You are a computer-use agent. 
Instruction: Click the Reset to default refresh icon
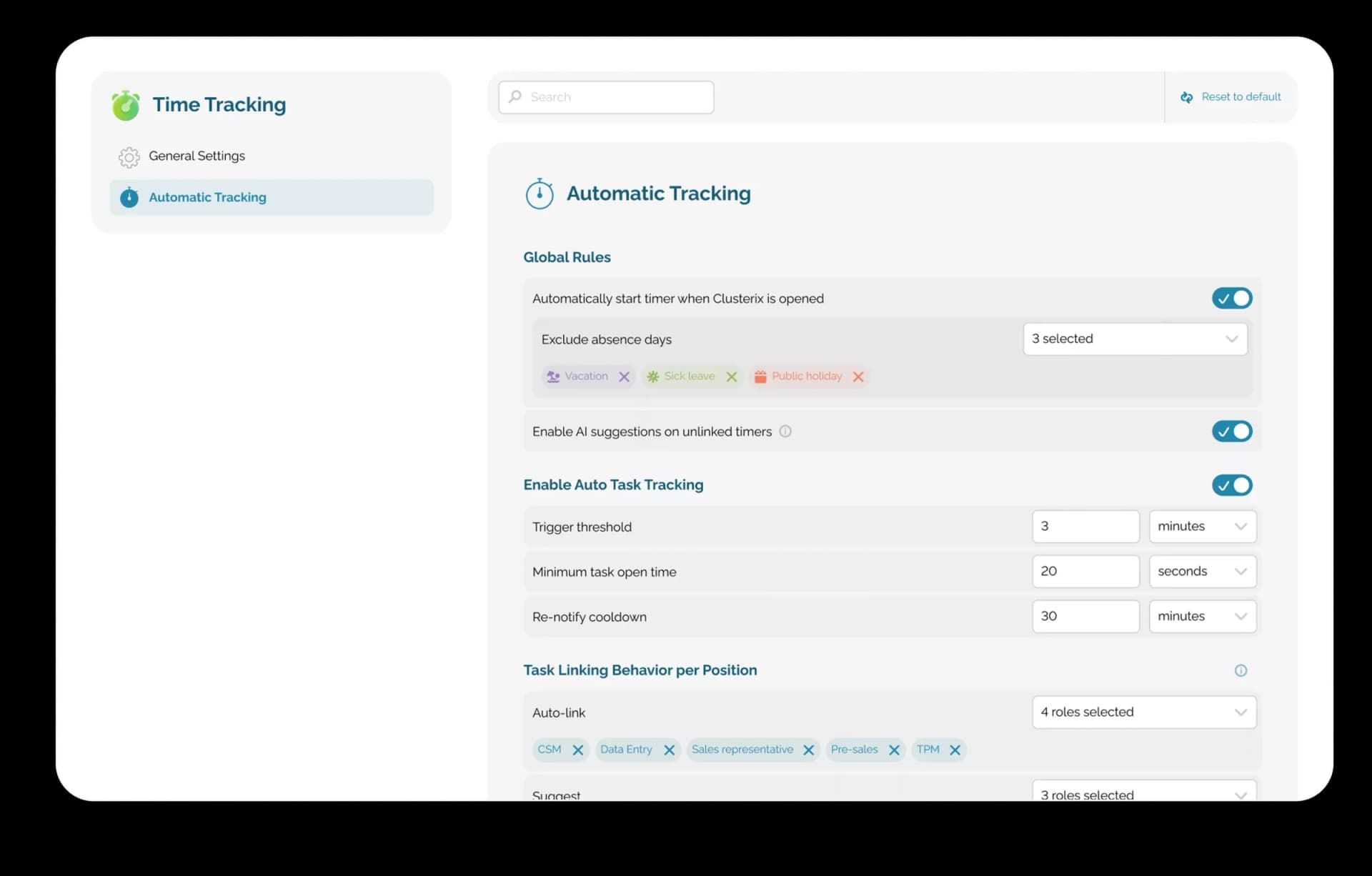pos(1187,97)
